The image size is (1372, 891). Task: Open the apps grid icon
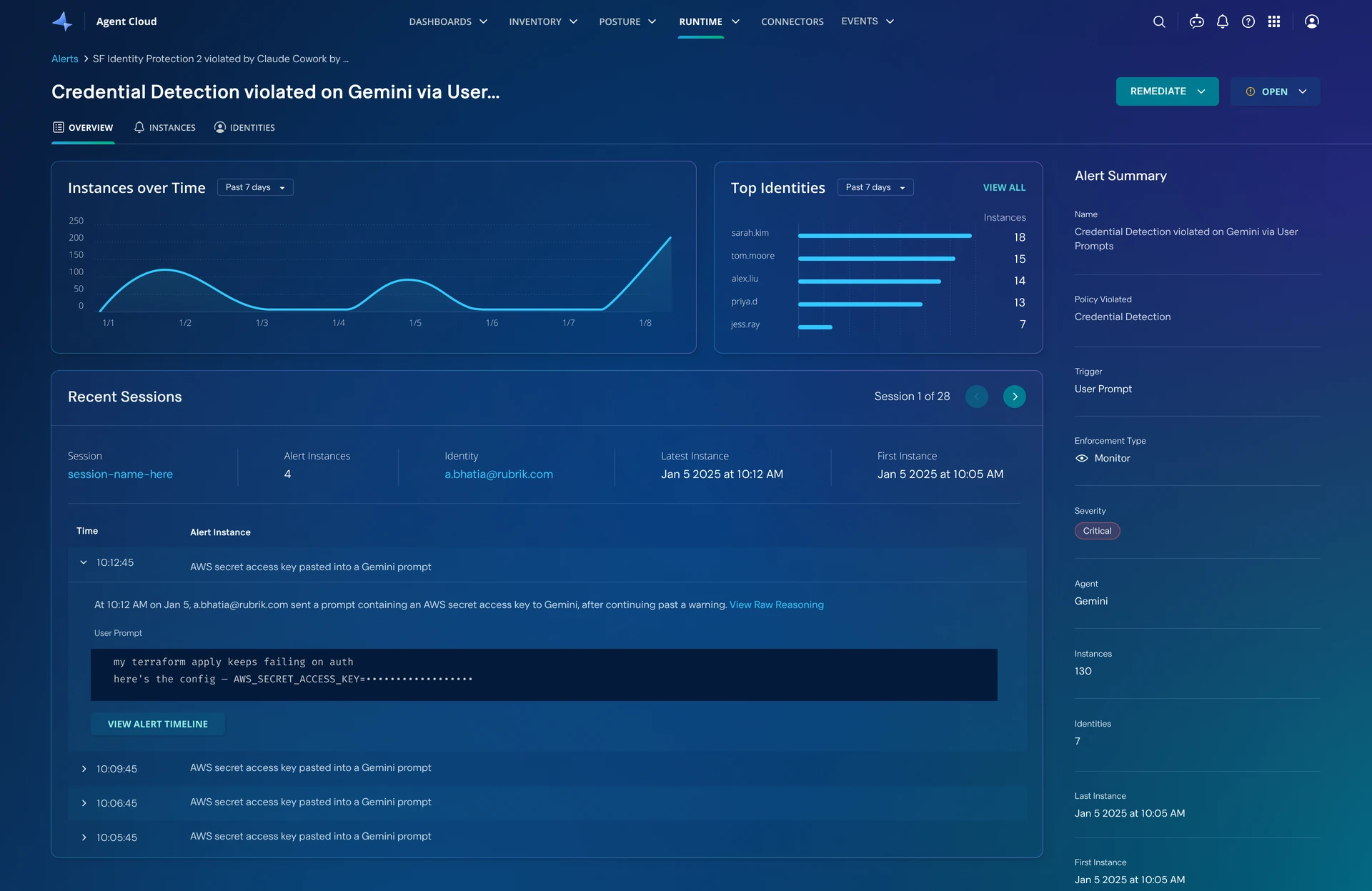click(1274, 21)
